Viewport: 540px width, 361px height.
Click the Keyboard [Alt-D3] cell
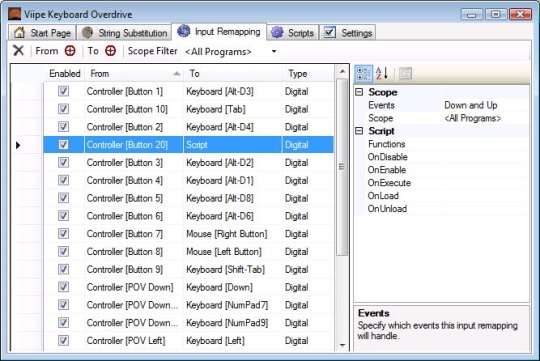(233, 91)
